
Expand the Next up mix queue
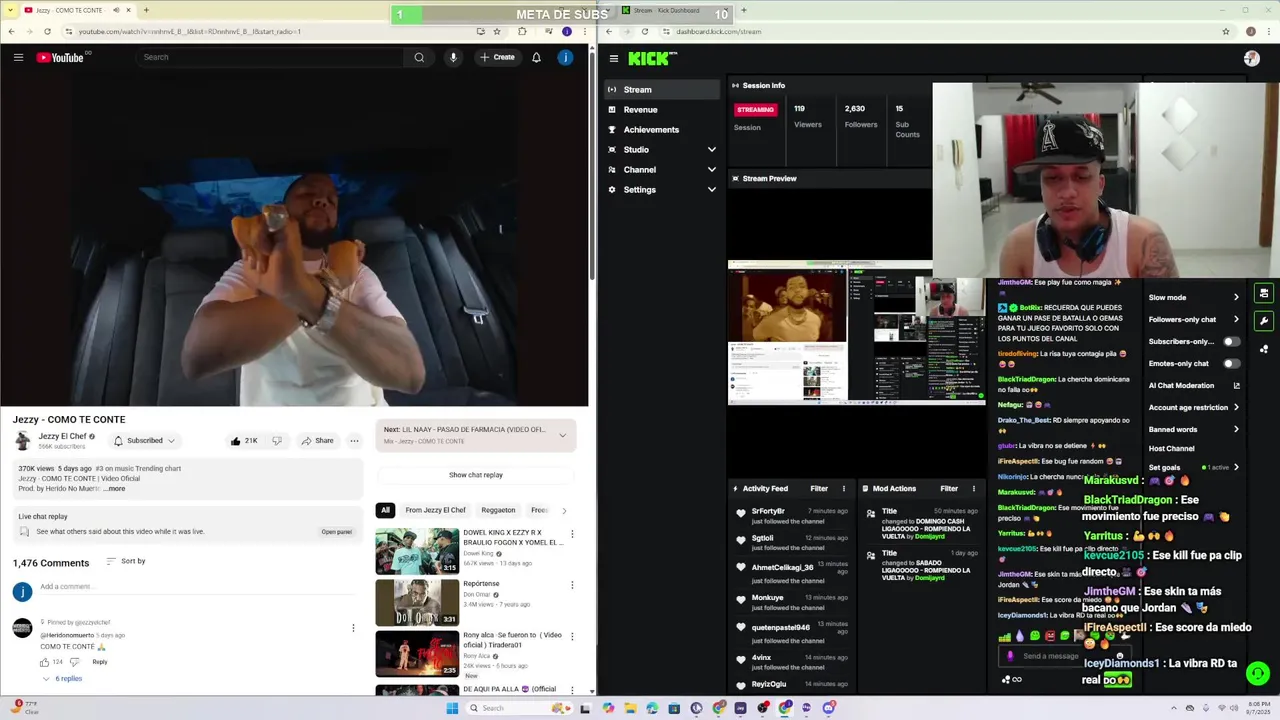click(x=562, y=435)
